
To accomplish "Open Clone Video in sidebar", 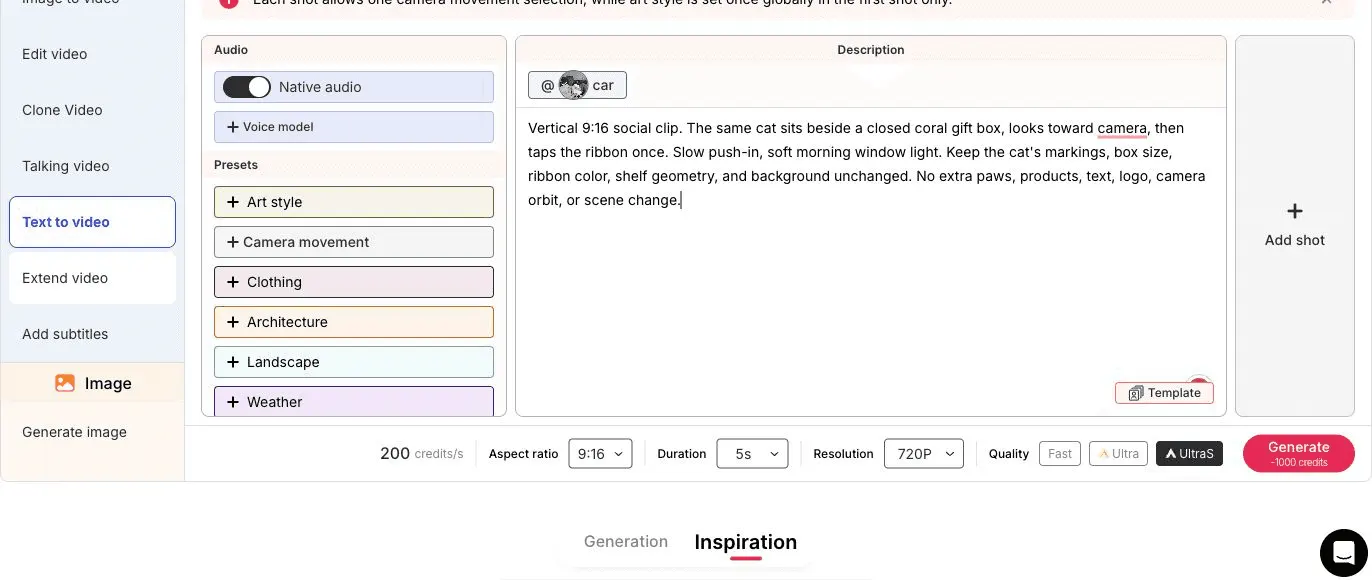I will [92, 110].
